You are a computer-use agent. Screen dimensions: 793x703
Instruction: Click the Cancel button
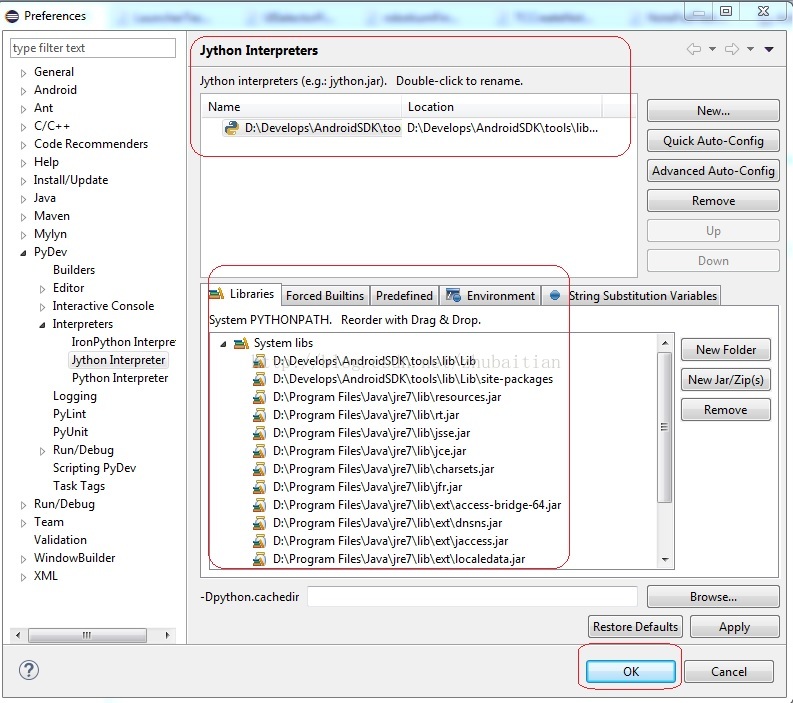729,671
